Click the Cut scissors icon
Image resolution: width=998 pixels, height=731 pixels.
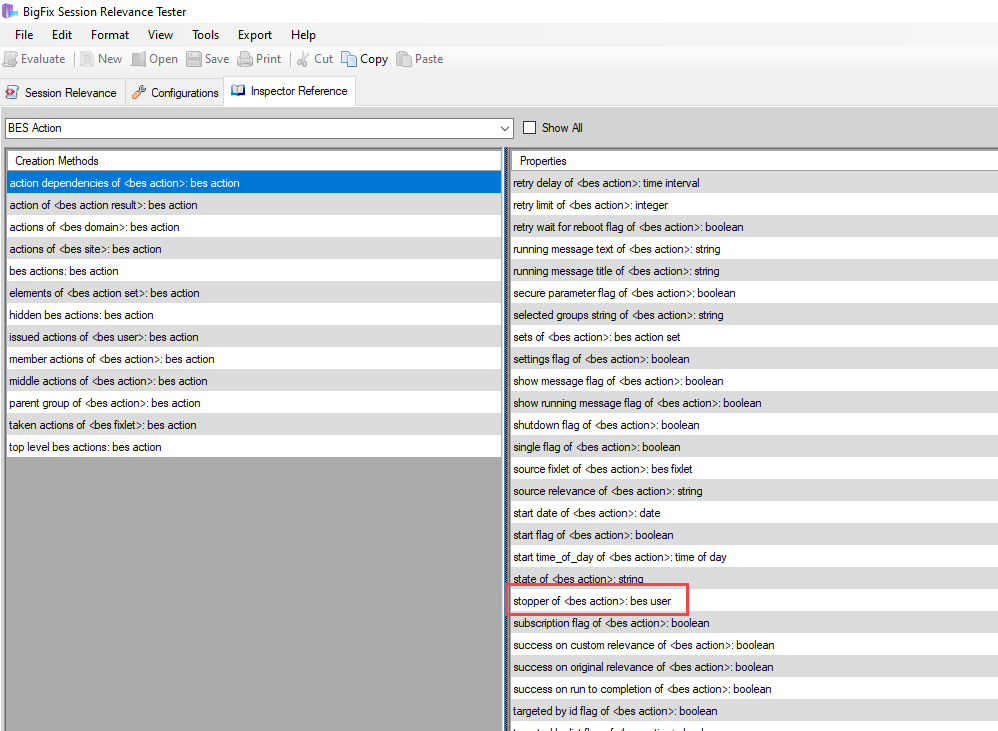(x=303, y=59)
